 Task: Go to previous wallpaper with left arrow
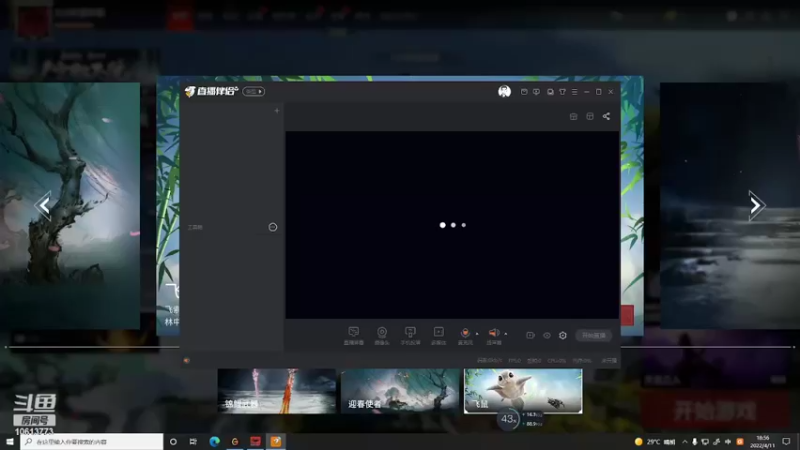point(43,206)
